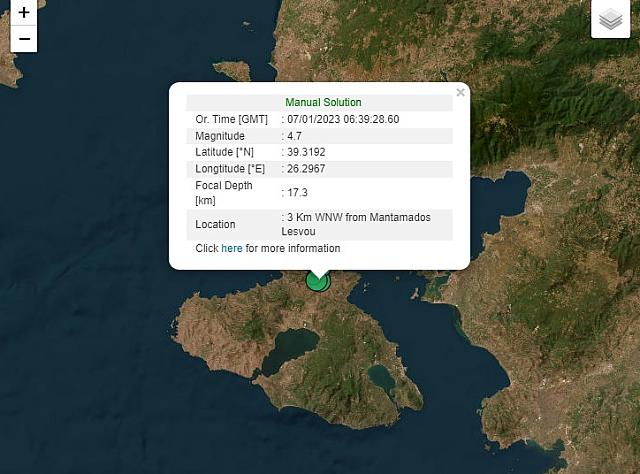Click the small island above the popup

coord(232,70)
